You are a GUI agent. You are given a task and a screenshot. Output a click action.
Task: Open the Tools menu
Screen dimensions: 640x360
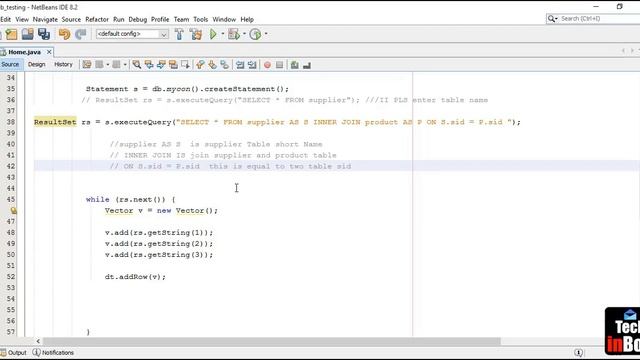tap(200, 19)
